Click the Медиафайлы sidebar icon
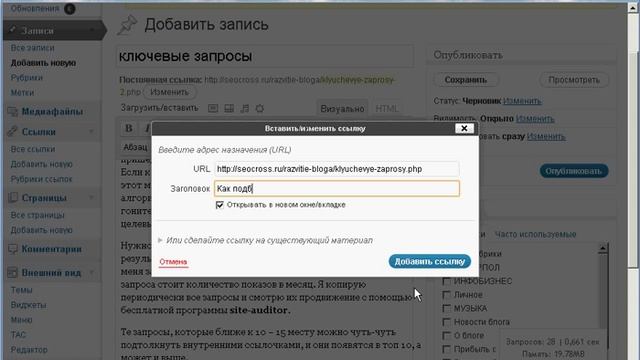 tap(13, 111)
